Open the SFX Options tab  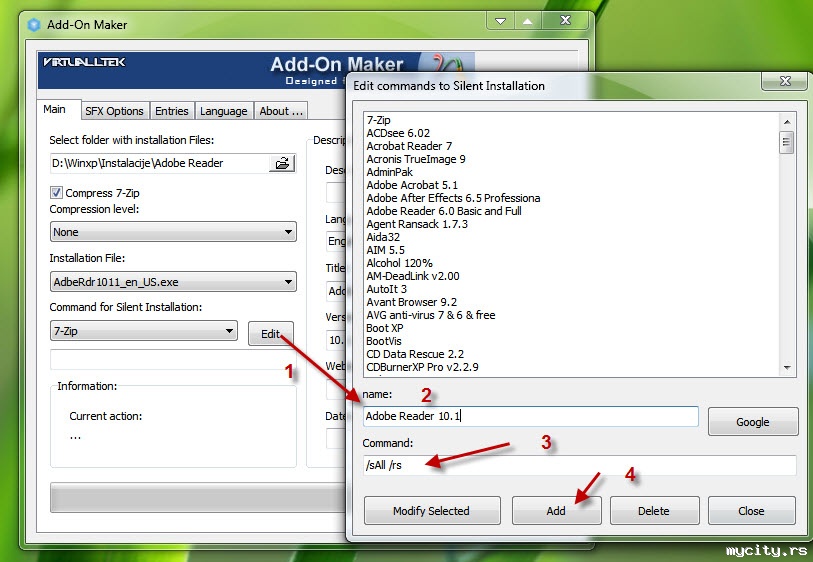point(114,111)
